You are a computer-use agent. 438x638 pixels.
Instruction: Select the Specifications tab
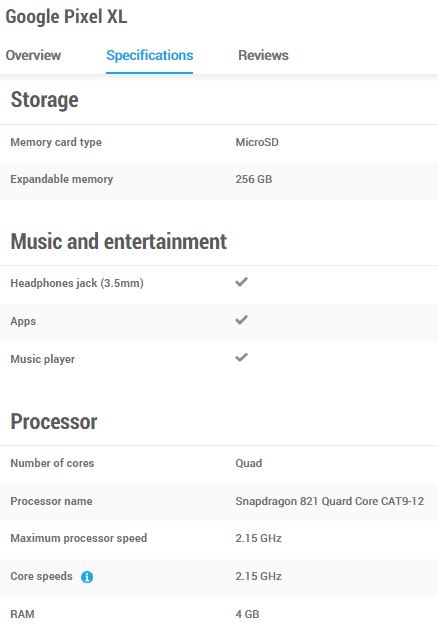click(150, 55)
